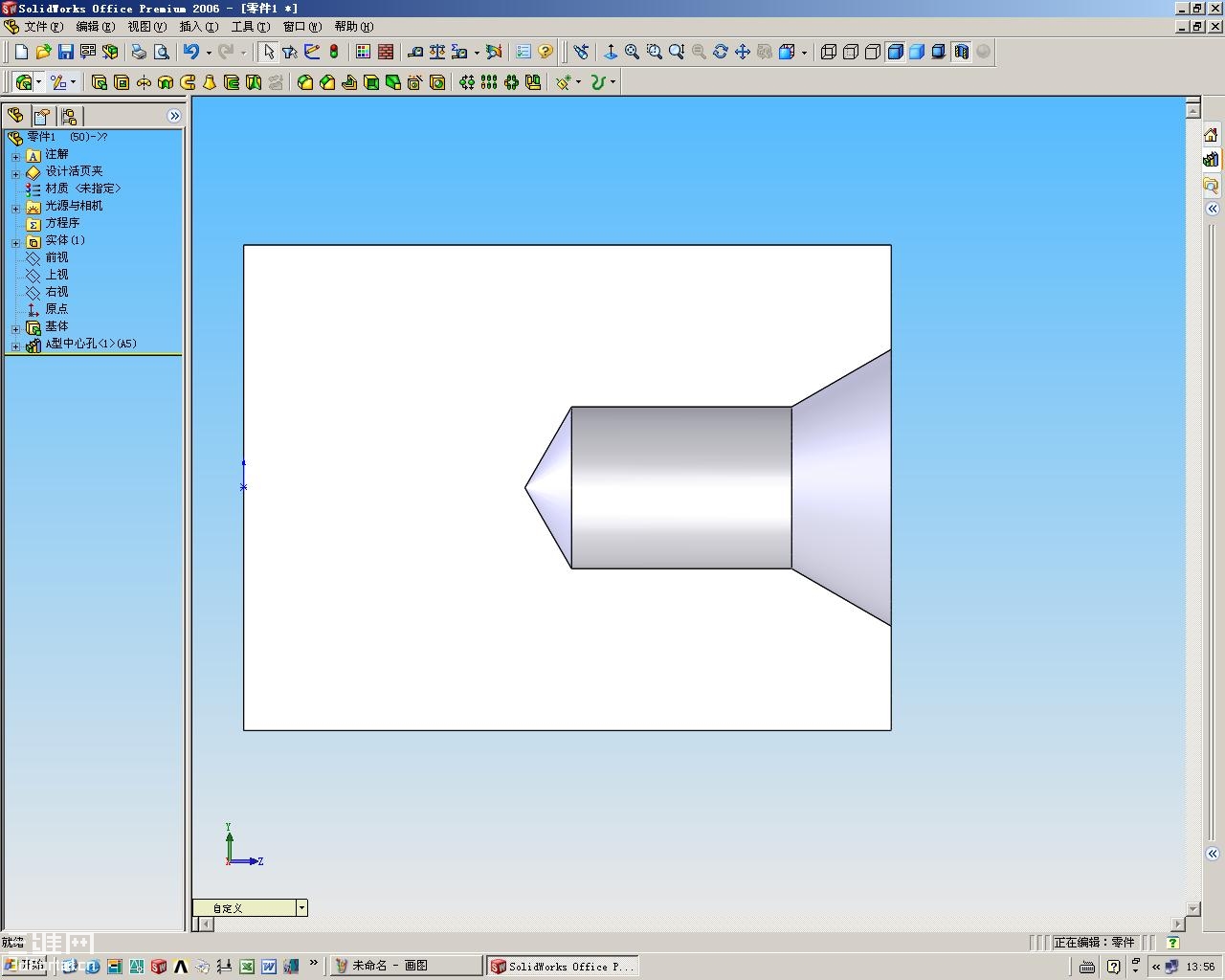1225x980 pixels.
Task: Click the Fillet feature icon
Action: click(305, 82)
